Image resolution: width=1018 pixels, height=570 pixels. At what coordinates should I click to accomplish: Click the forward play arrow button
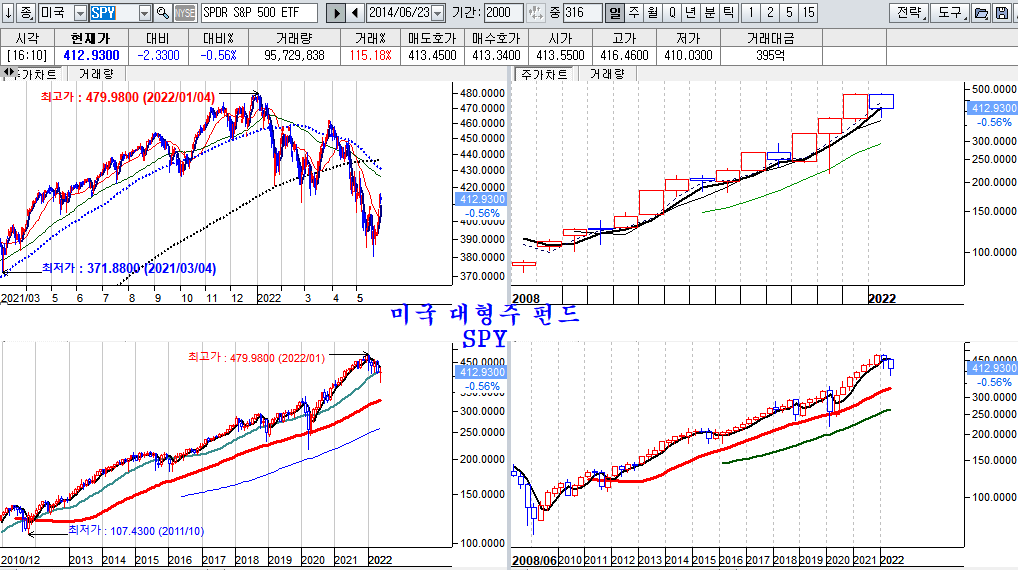coord(337,13)
